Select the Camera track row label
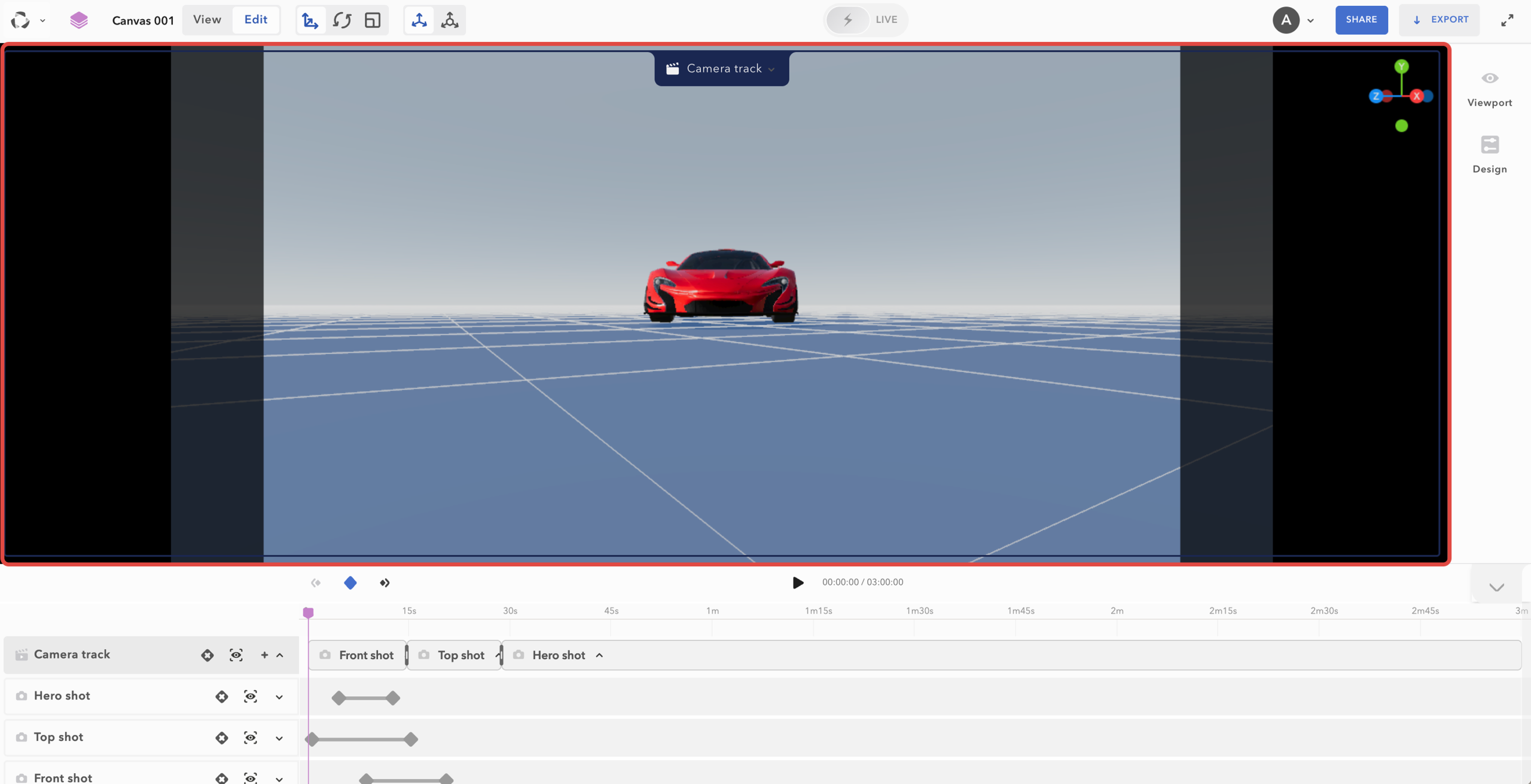 click(x=72, y=654)
